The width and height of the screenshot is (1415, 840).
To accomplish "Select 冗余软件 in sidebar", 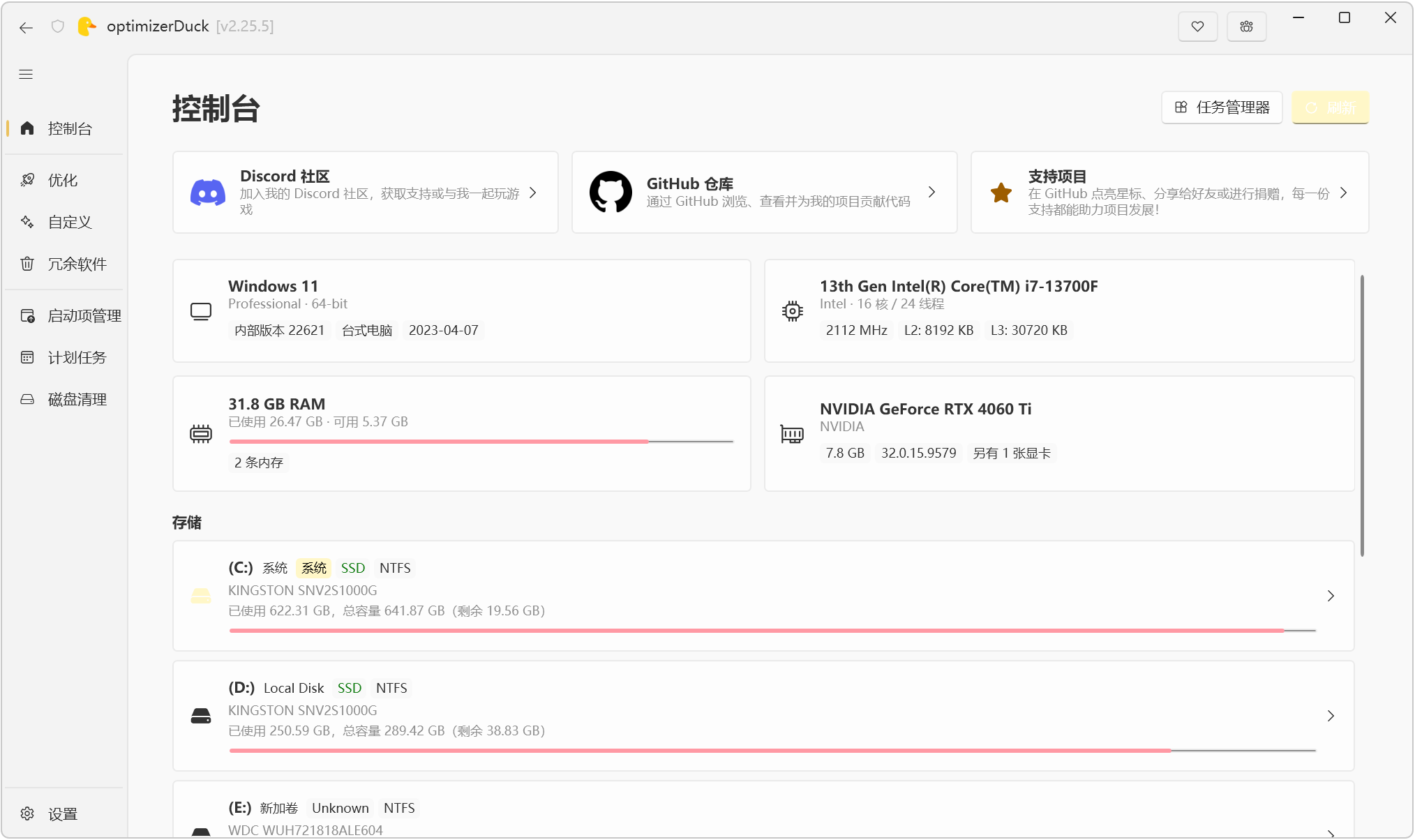I will (x=64, y=264).
